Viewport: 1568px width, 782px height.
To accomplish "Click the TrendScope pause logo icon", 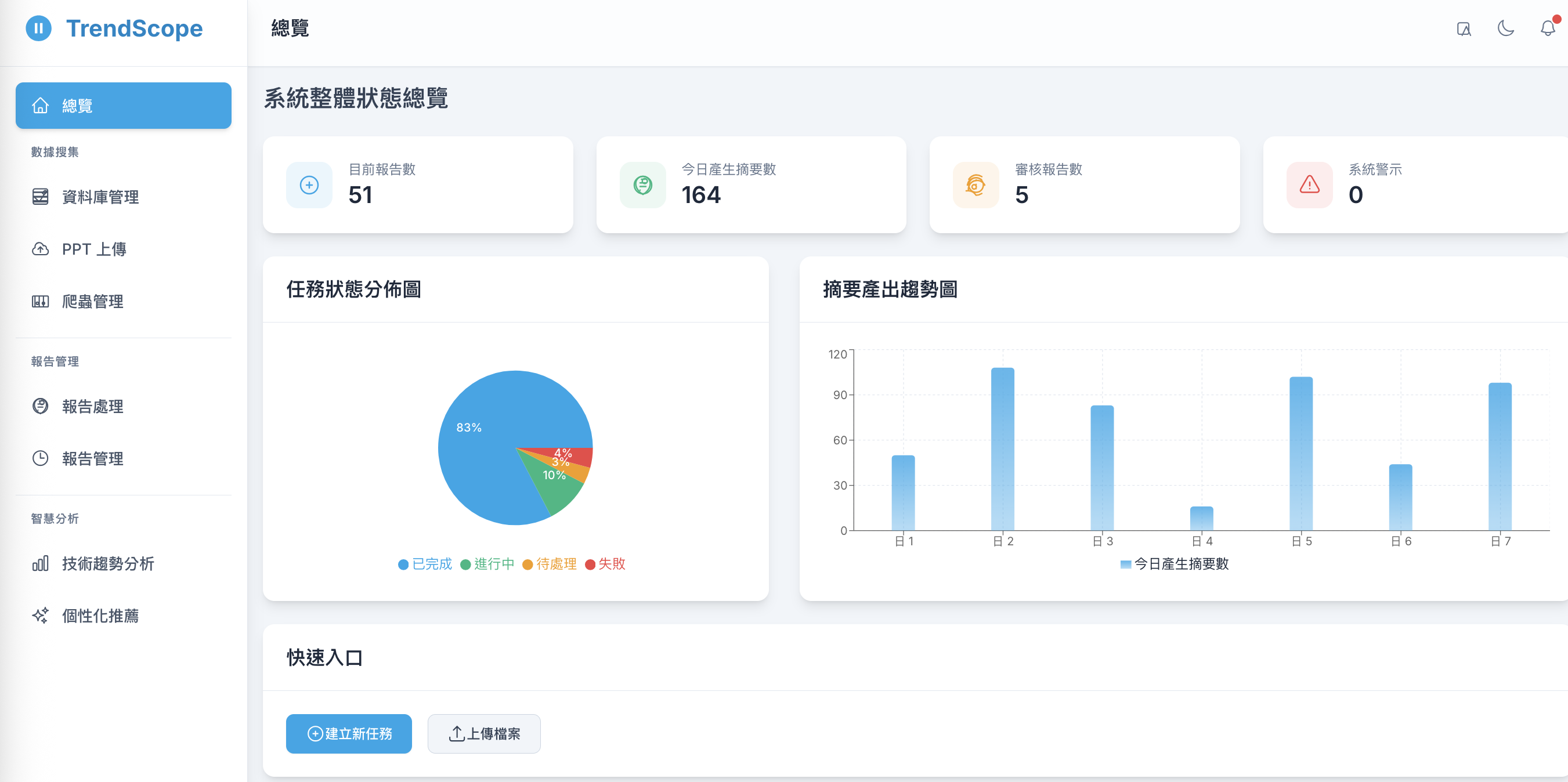I will pyautogui.click(x=40, y=28).
